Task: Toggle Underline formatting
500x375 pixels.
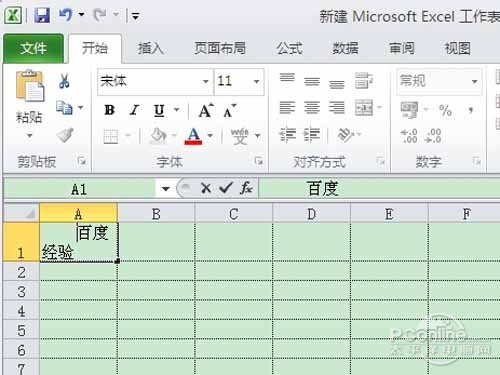Action: [x=159, y=110]
